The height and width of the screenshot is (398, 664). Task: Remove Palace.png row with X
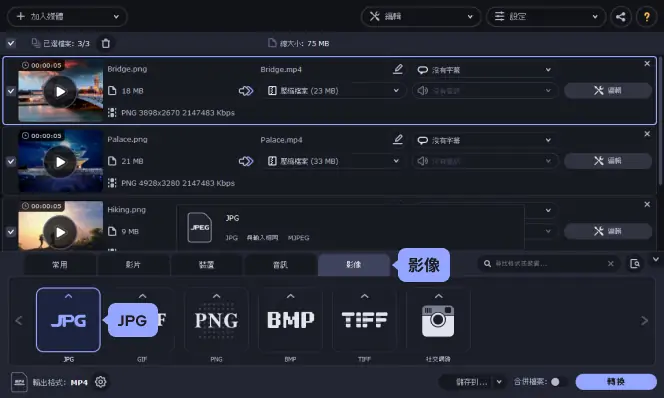pos(647,134)
